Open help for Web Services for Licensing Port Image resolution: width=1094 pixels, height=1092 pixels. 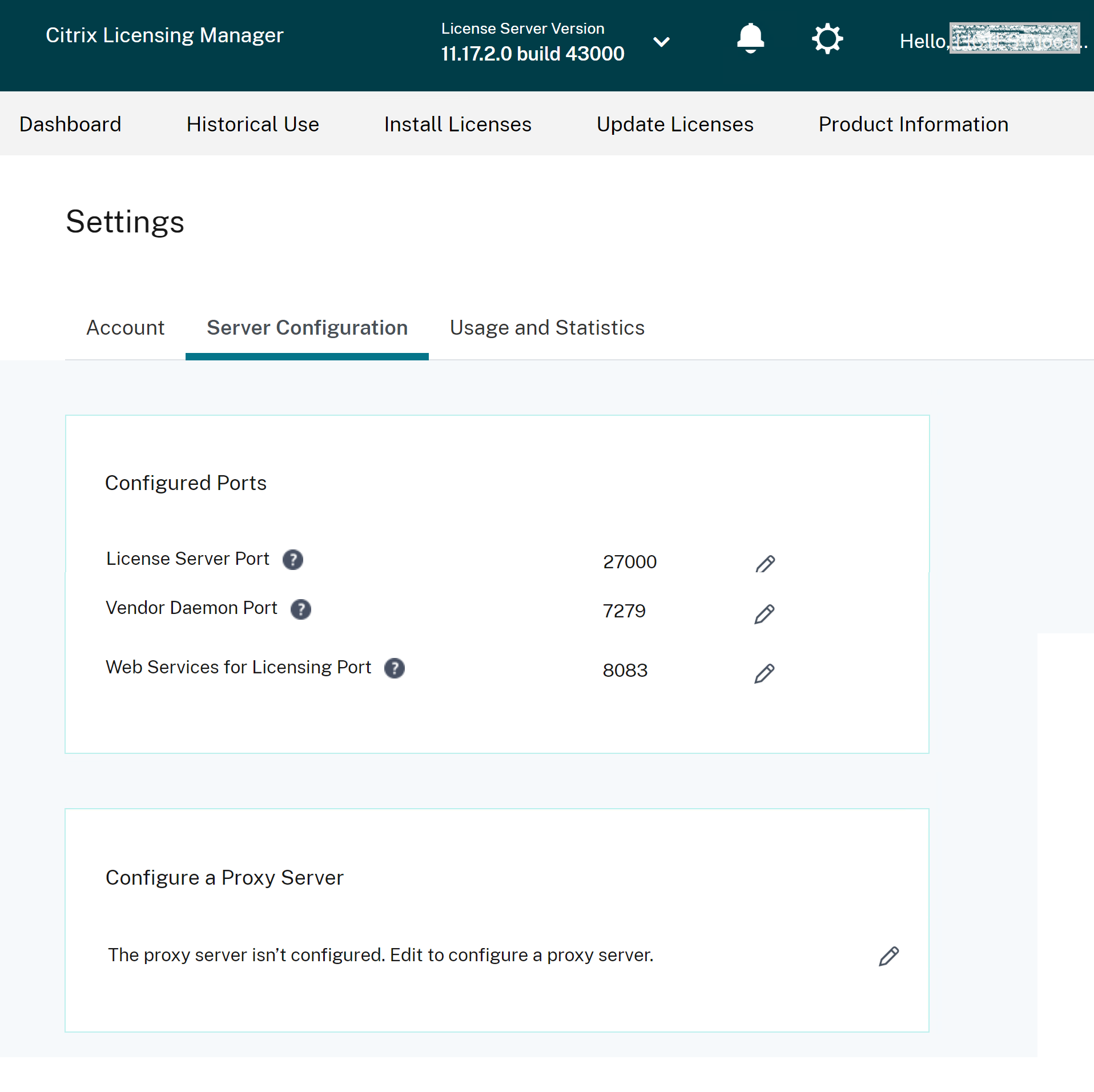coord(395,668)
